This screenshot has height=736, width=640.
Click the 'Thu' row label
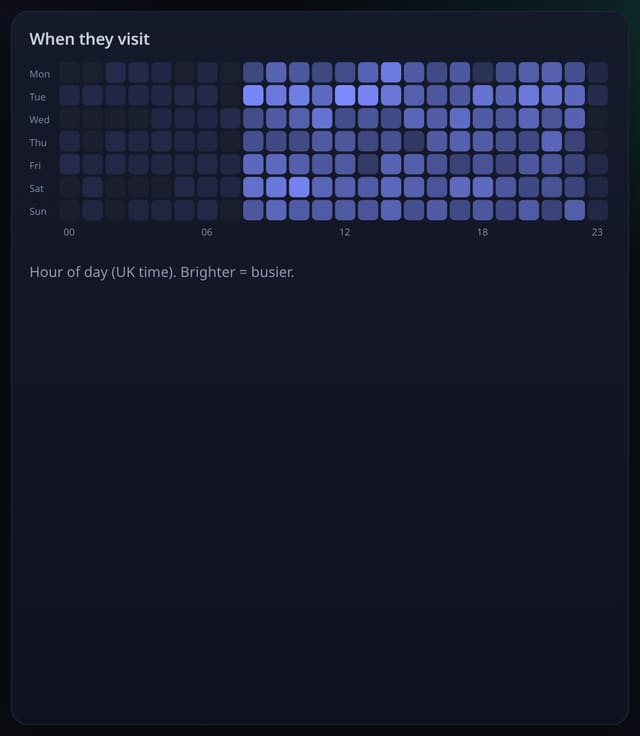tap(38, 143)
